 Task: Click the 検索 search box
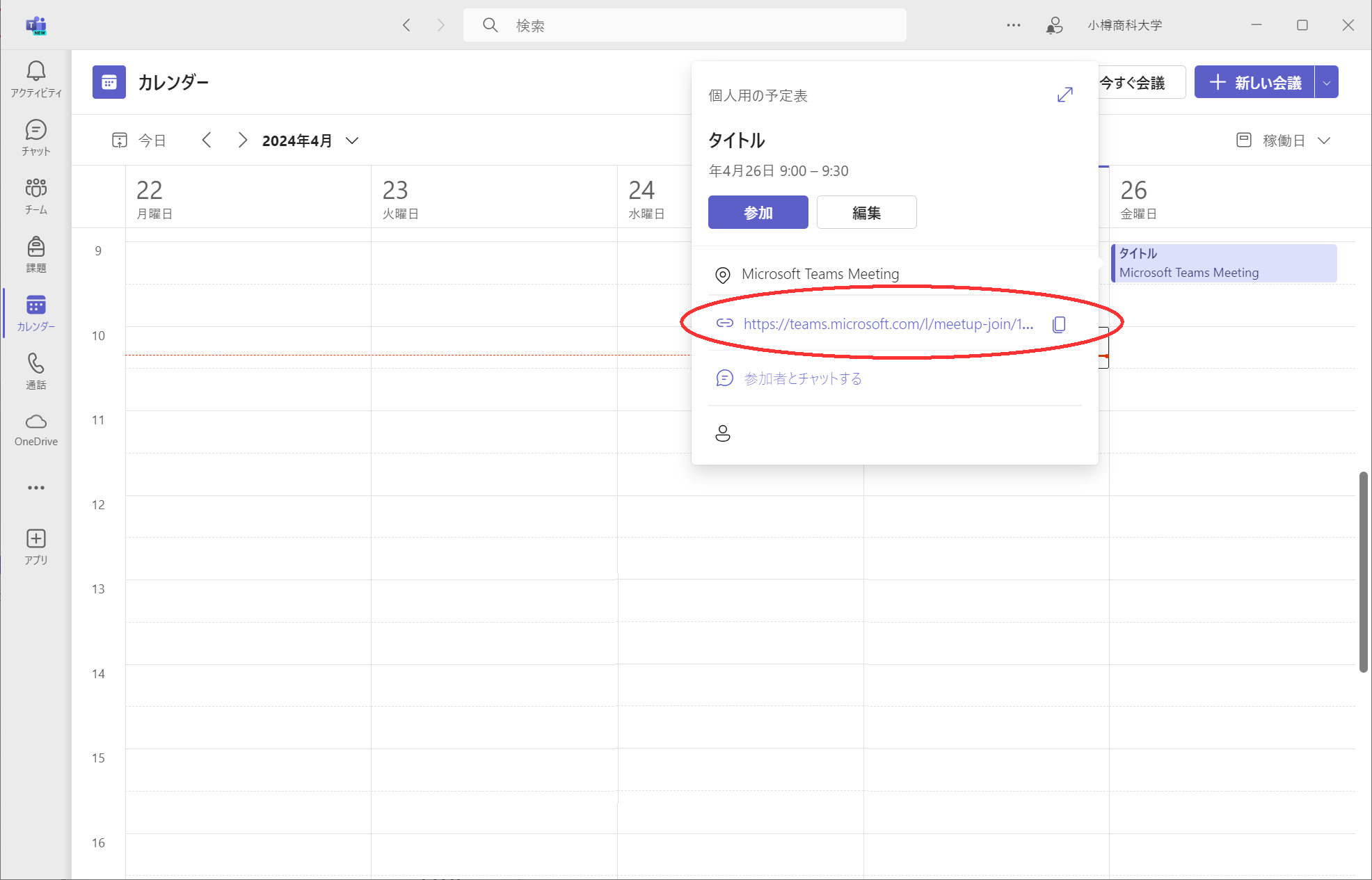685,26
